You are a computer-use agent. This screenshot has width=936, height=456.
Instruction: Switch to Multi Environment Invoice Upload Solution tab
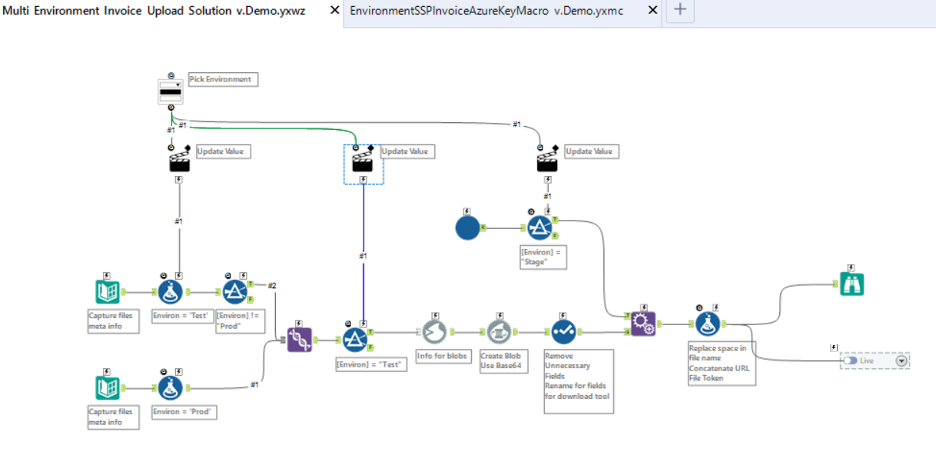tap(155, 11)
